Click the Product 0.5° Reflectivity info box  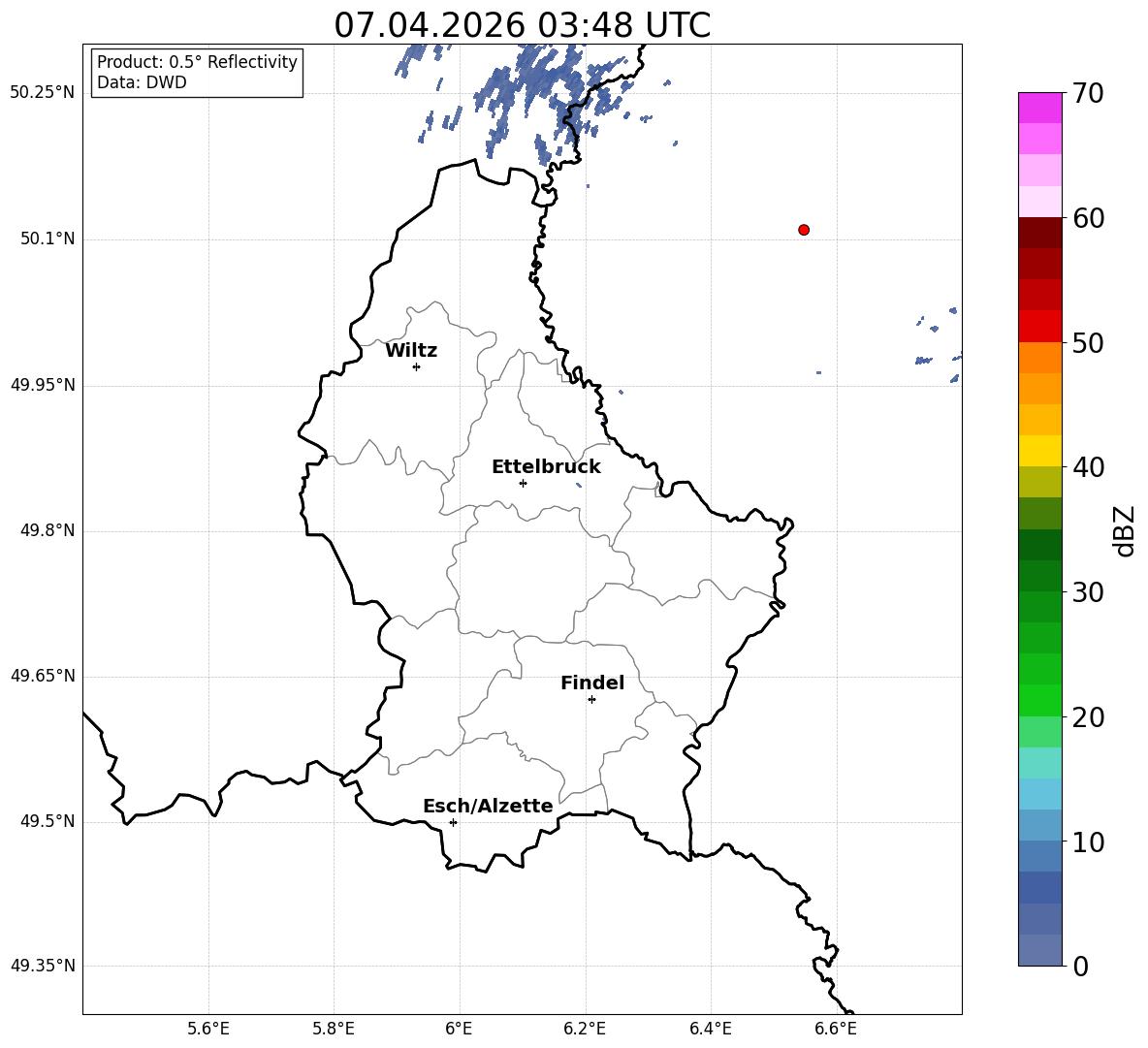tap(196, 72)
